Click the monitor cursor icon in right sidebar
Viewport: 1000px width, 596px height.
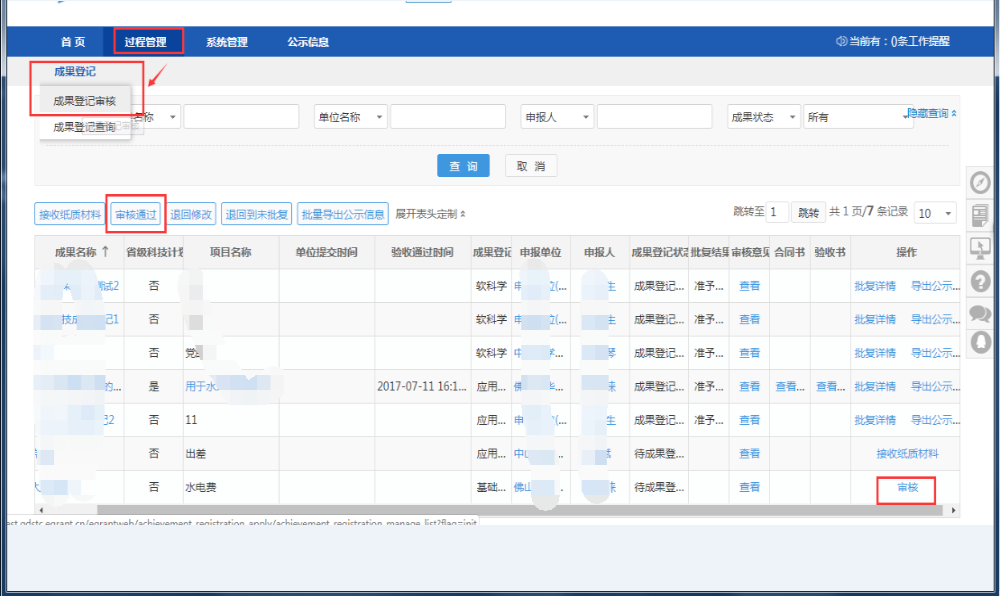980,248
